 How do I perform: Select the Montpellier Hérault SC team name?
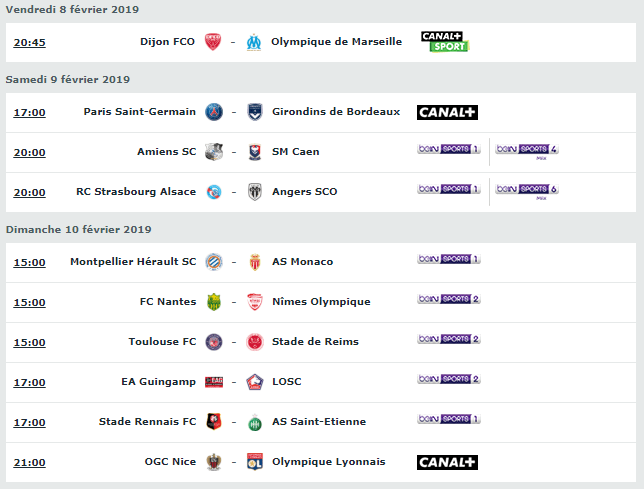click(x=133, y=262)
